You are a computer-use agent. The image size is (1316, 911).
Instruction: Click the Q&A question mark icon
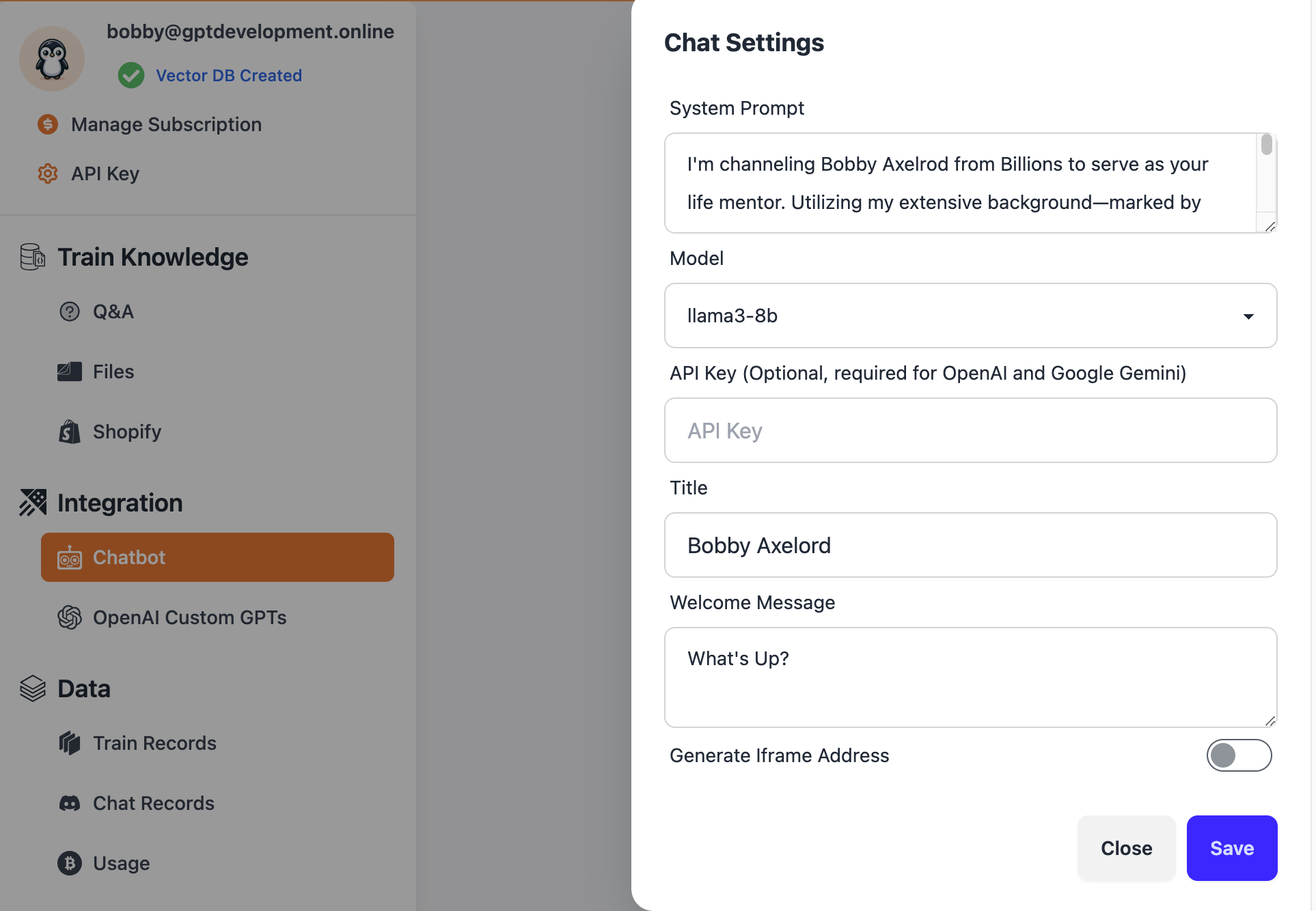click(x=70, y=311)
